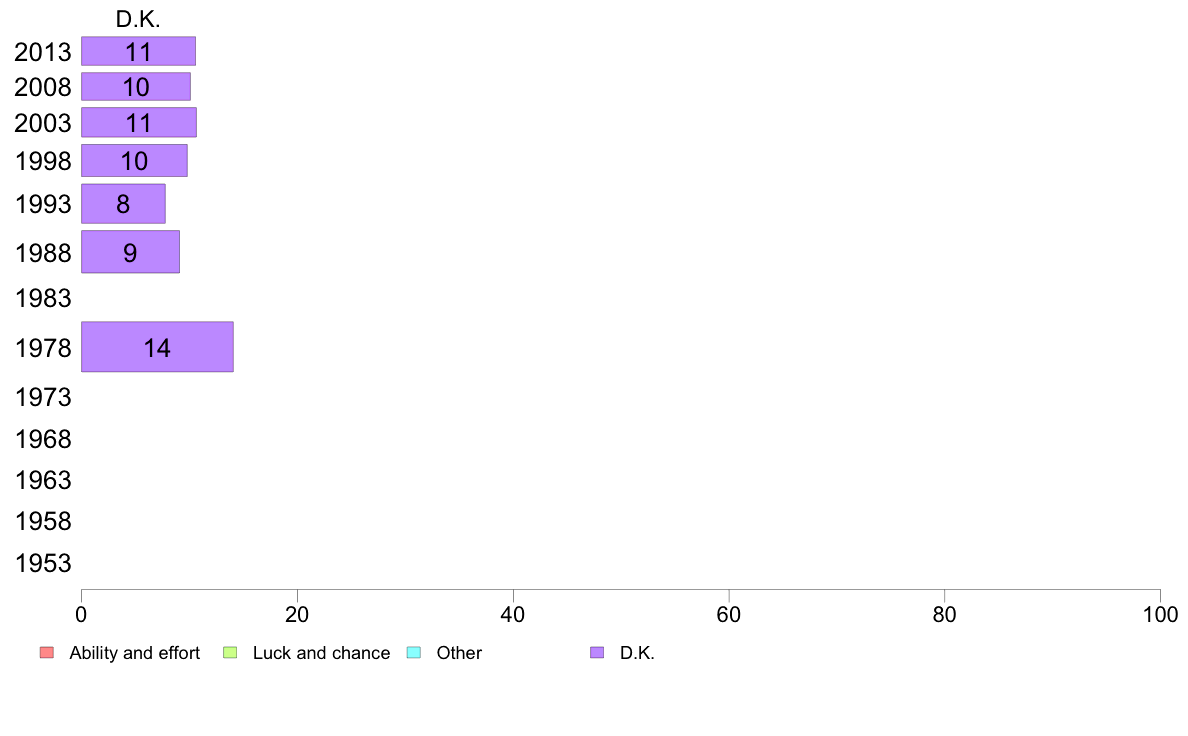Viewport: 1188px width, 736px height.
Task: Click the 40 tick on the x-axis
Action: [x=513, y=614]
